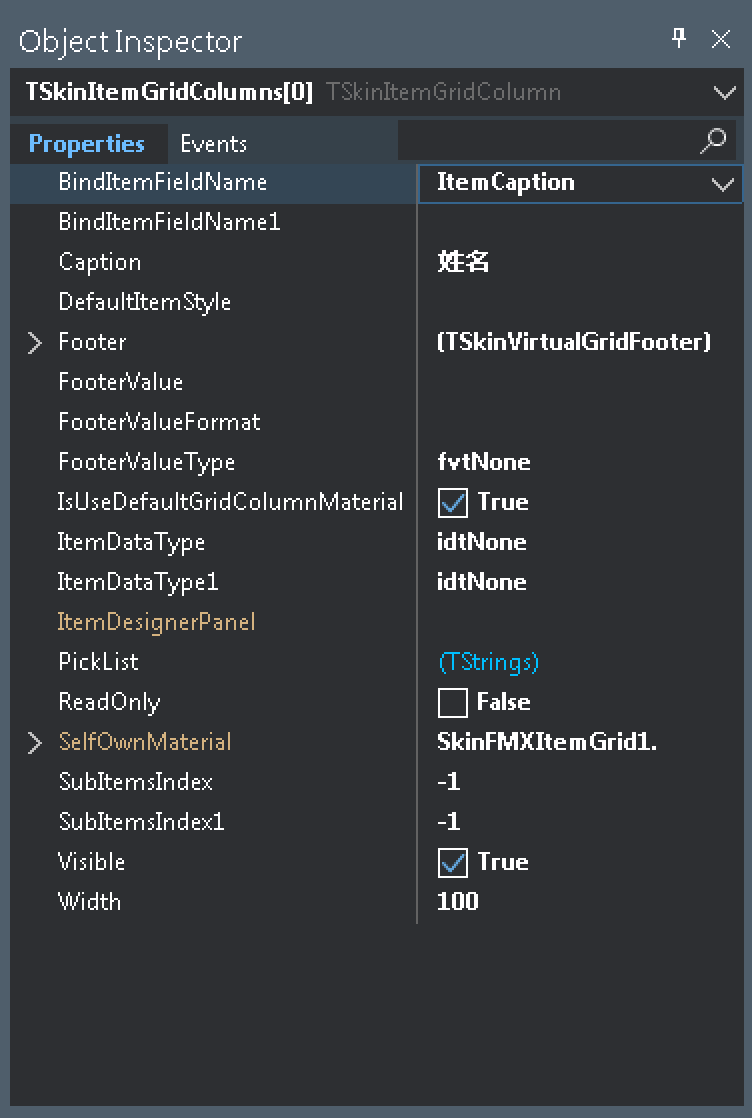Select the Width value 100
Viewport: 752px width, 1118px height.
point(458,902)
